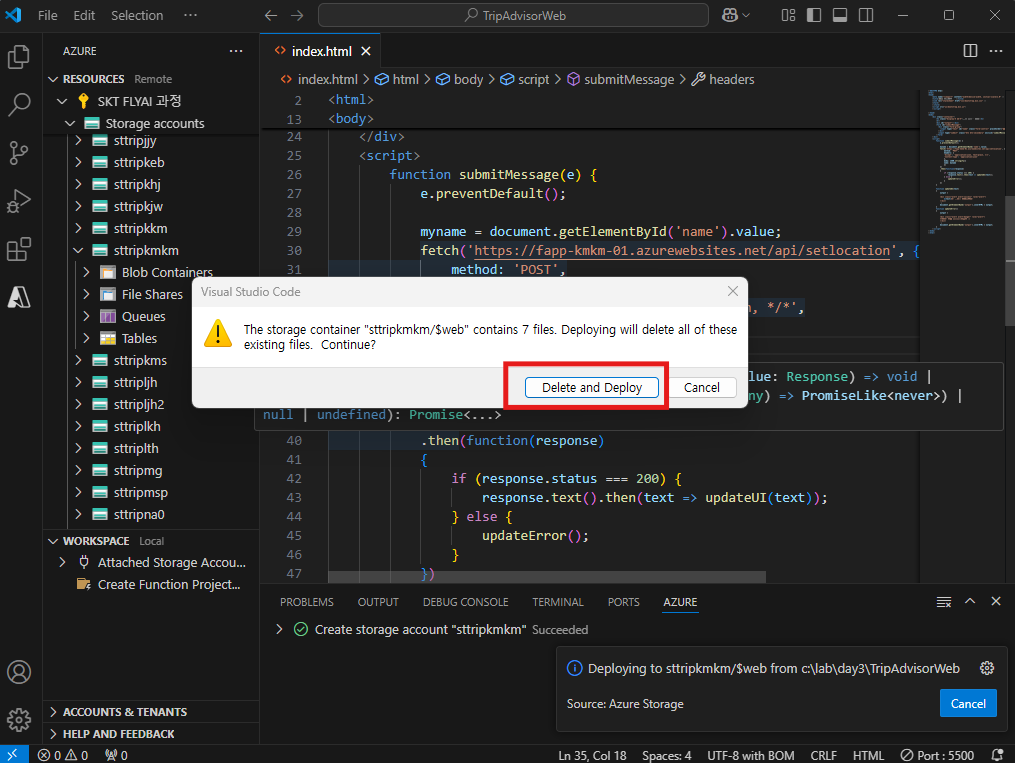
Task: Go forward using the right arrow
Action: tap(297, 15)
